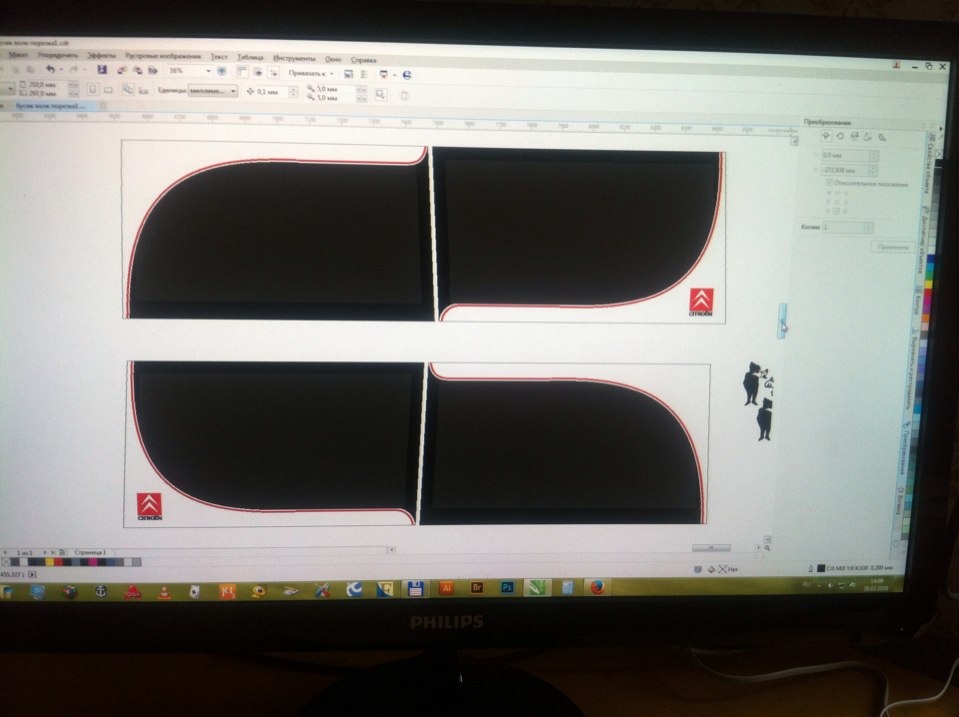Toggle the Relative position checkbox
Viewport: 959px width, 717px height.
[829, 182]
